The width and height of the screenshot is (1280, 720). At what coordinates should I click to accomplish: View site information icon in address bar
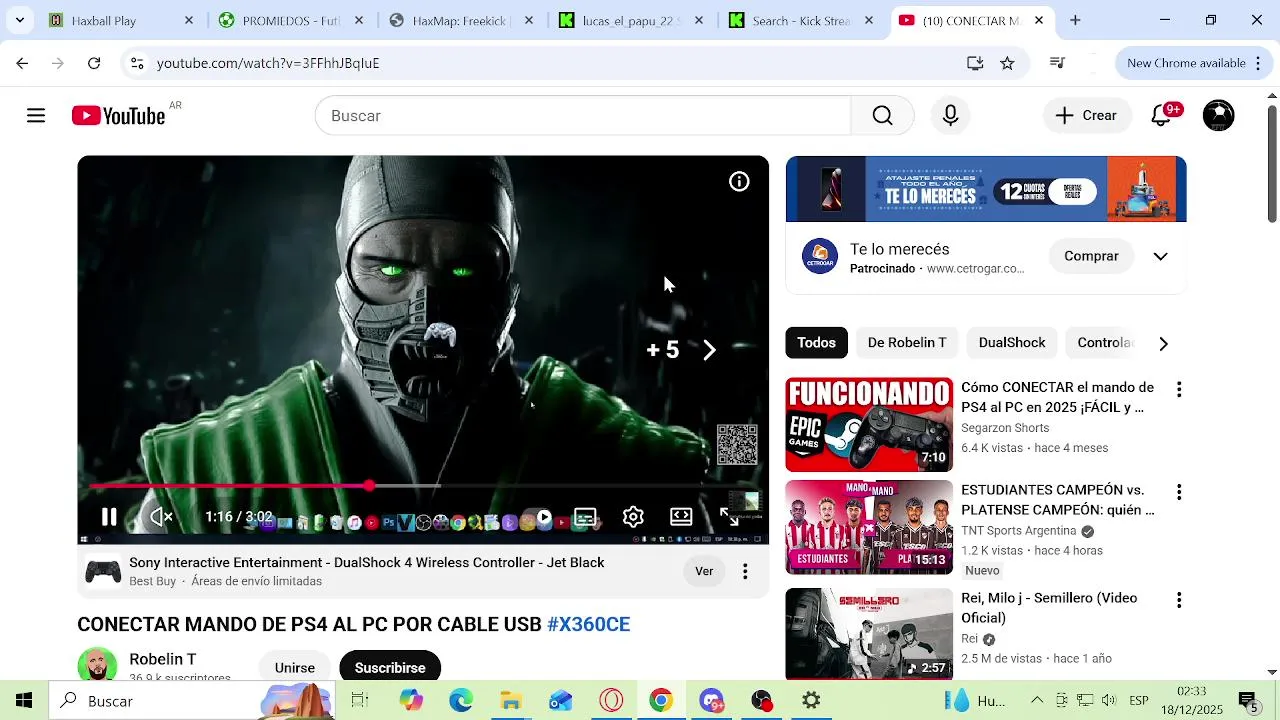pos(136,63)
